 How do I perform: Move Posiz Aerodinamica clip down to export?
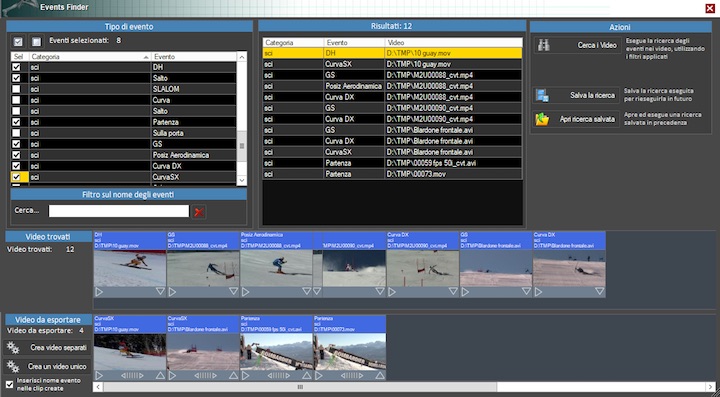coord(307,291)
